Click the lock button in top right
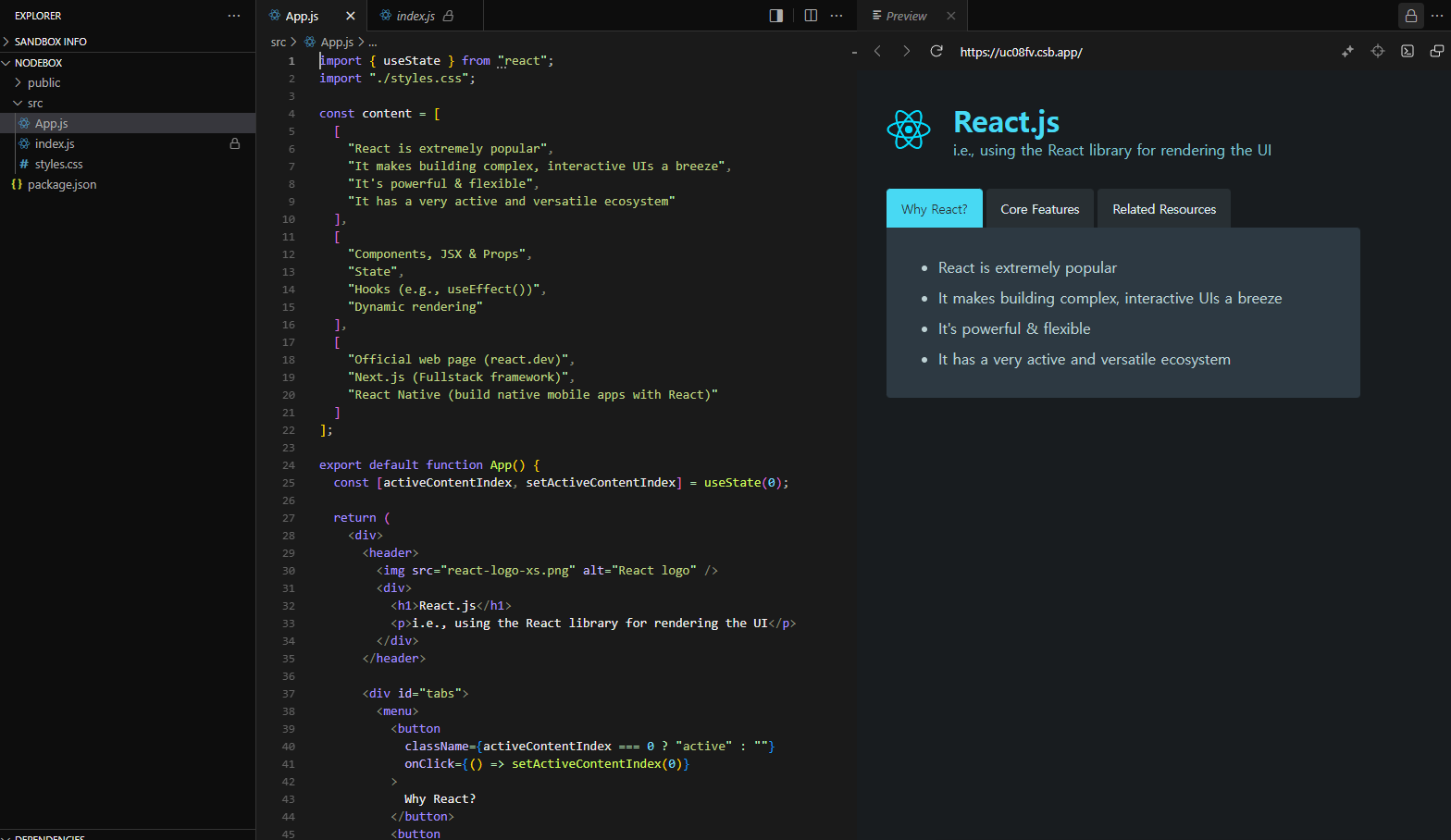 point(1411,16)
